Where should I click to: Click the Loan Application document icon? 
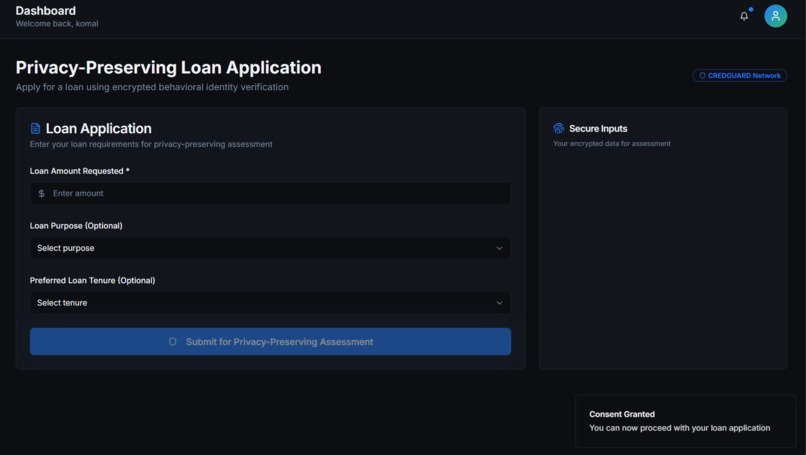click(x=35, y=128)
